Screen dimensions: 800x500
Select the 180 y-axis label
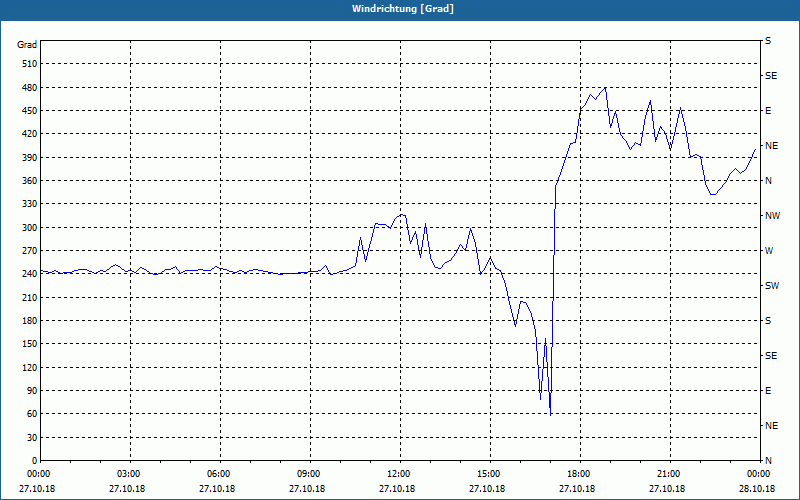(30, 320)
